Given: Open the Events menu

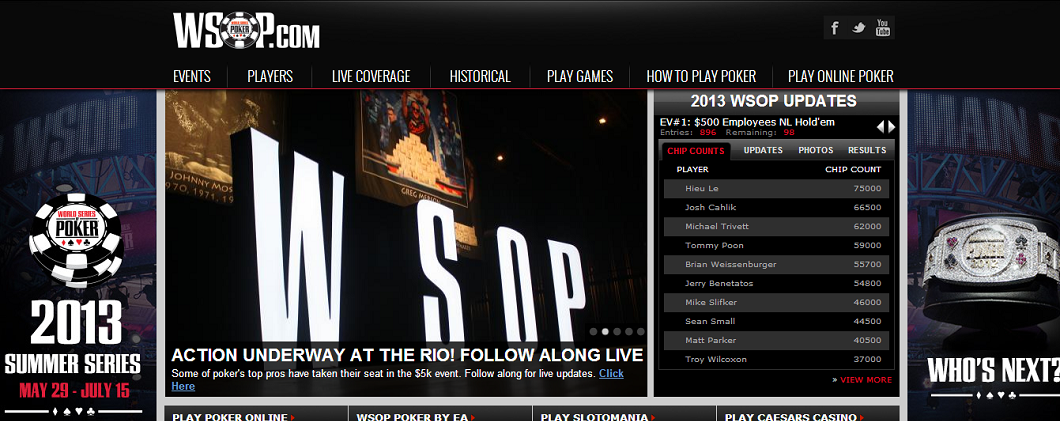Looking at the screenshot, I should pos(192,76).
